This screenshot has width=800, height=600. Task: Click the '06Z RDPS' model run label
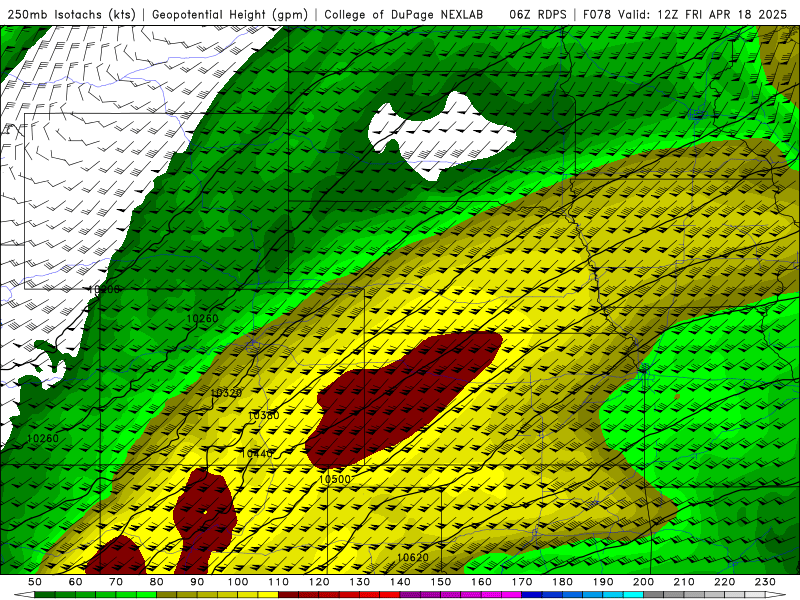pyautogui.click(x=538, y=14)
